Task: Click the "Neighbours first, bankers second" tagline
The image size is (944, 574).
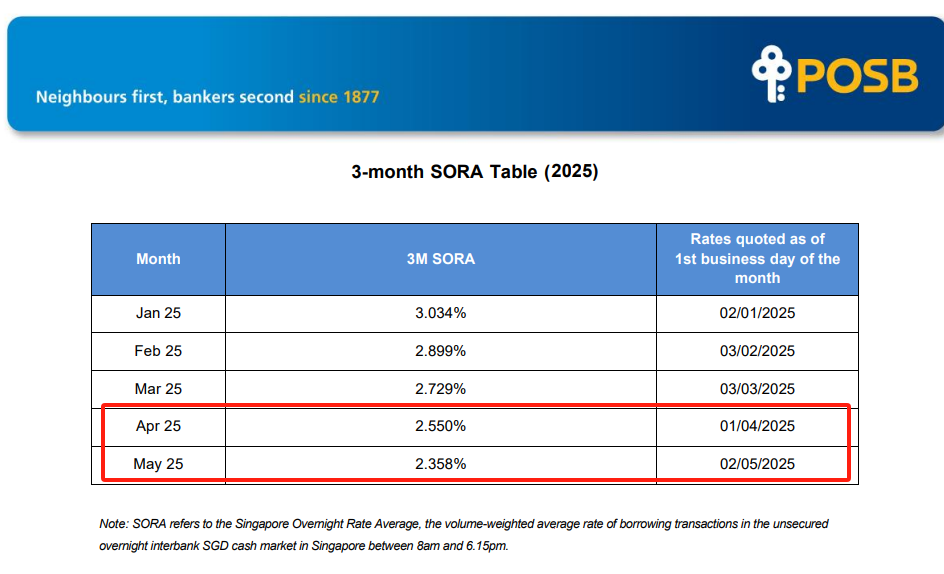Action: (165, 97)
